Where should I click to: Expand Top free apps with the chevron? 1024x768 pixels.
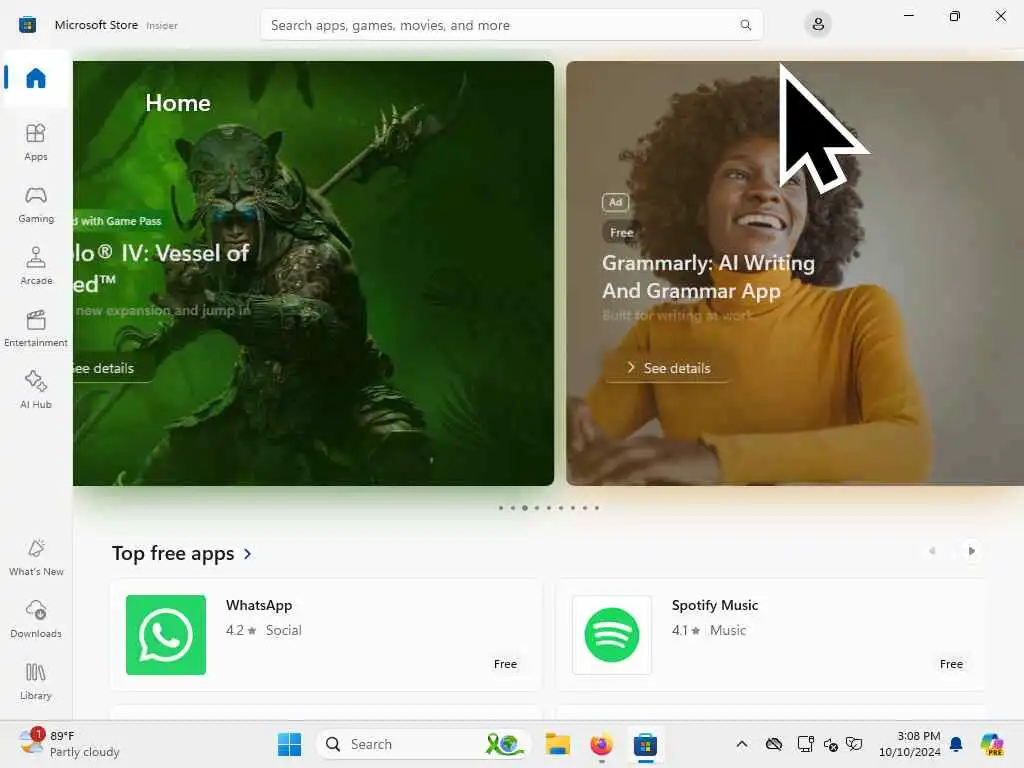248,554
